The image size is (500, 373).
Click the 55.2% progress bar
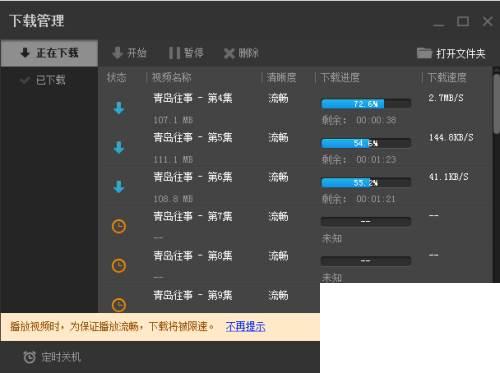pos(366,182)
